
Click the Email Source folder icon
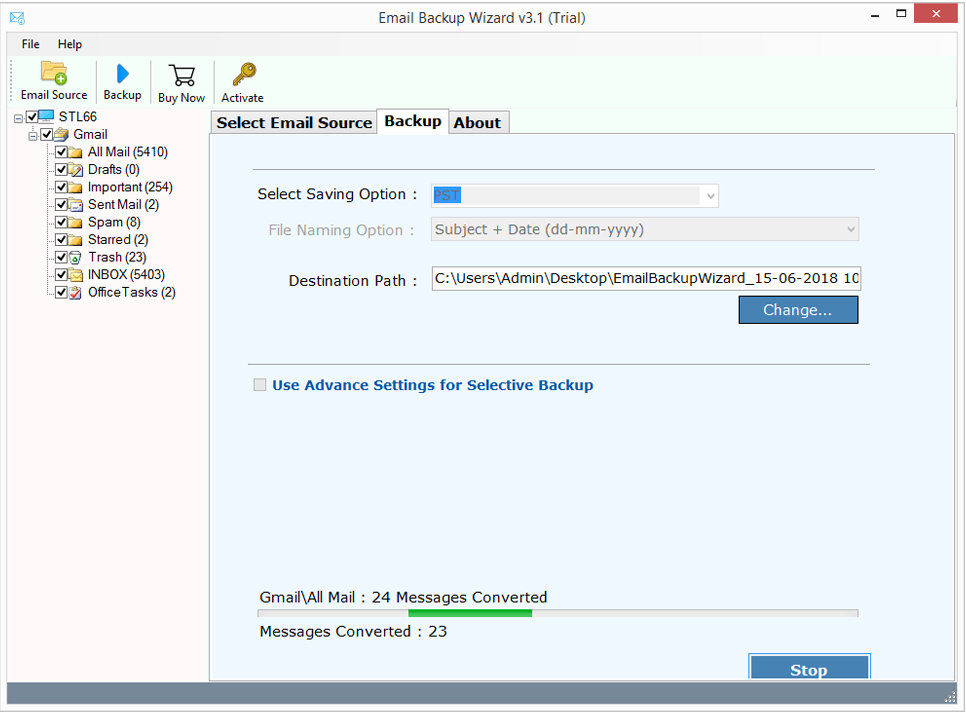coord(54,73)
